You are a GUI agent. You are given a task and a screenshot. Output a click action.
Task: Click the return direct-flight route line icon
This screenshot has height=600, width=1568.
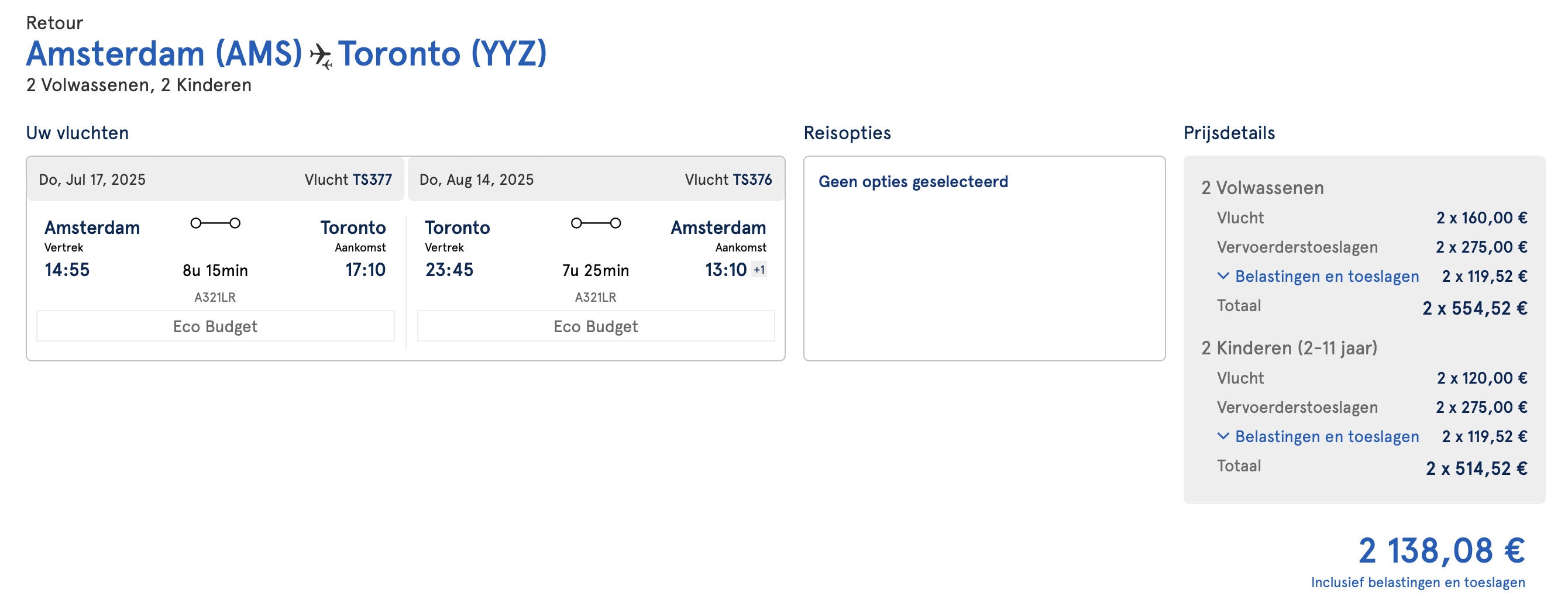tap(595, 223)
